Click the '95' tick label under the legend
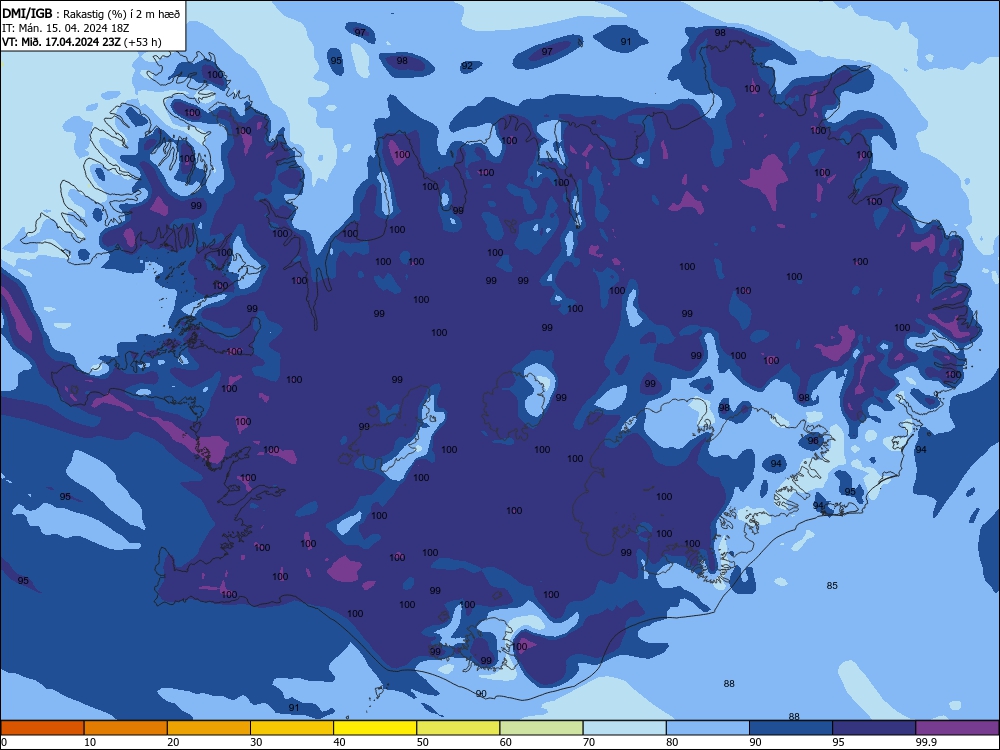The height and width of the screenshot is (750, 1000). (x=839, y=742)
